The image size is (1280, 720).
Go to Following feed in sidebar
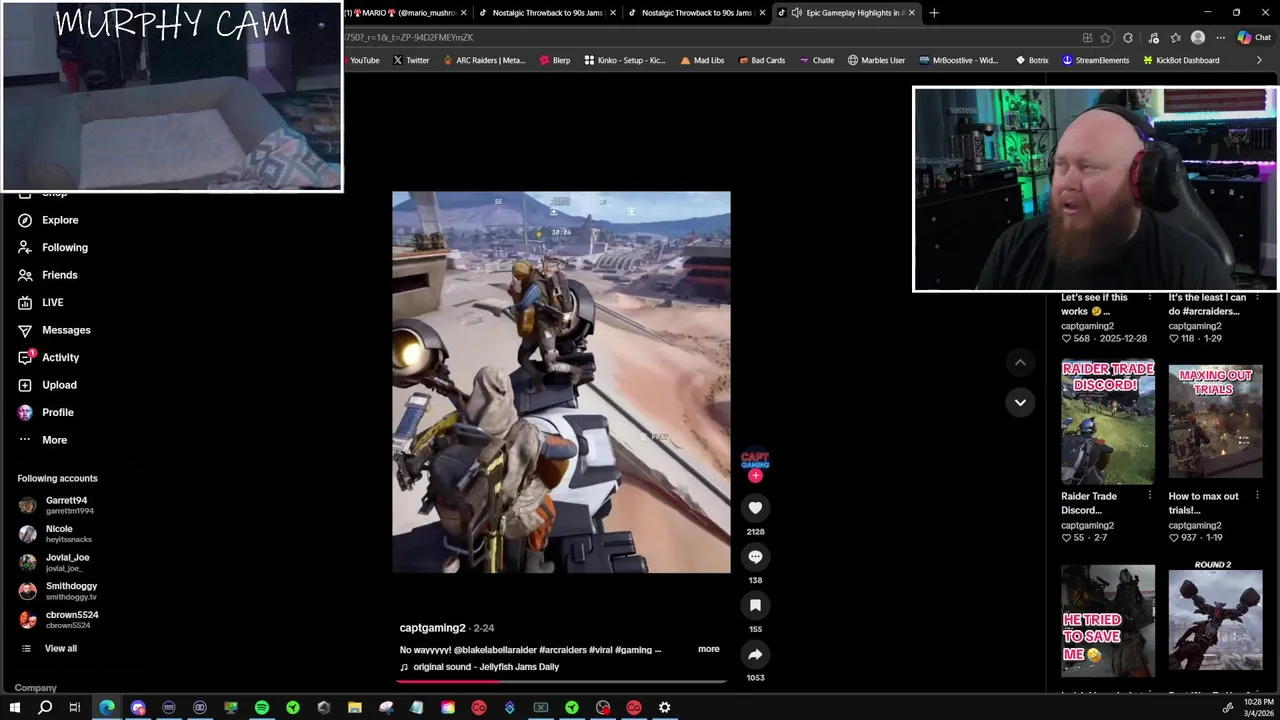(53, 247)
